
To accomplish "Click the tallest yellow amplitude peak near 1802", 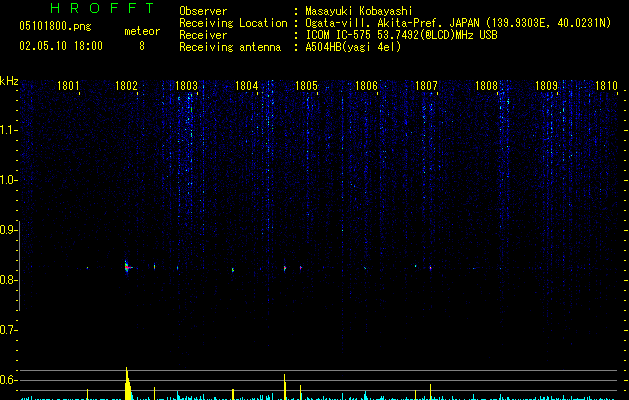I will 127,383.
